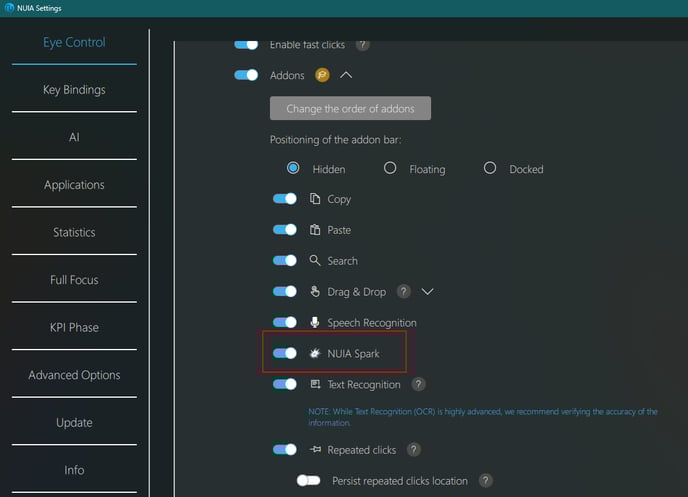Switch off the NUIA Spark toggle
The height and width of the screenshot is (497, 688).
[x=285, y=353]
